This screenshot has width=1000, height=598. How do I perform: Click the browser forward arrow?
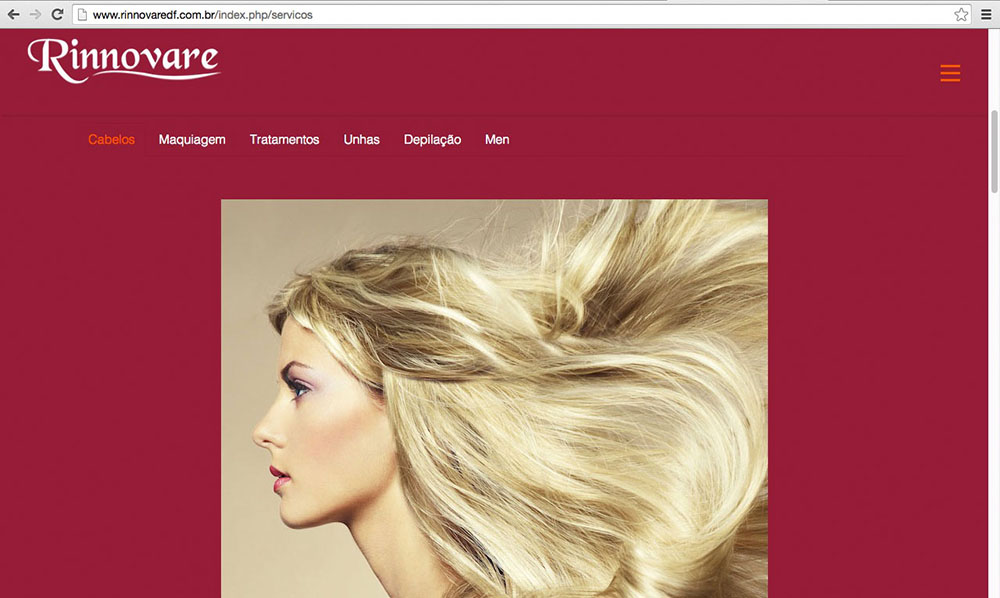pos(35,15)
